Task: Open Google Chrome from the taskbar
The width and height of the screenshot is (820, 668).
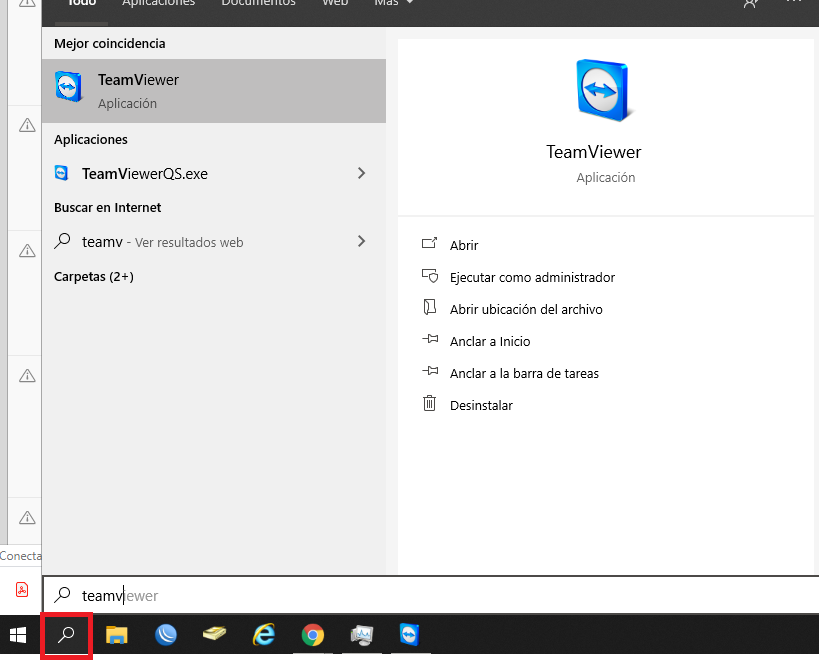Action: pyautogui.click(x=313, y=635)
